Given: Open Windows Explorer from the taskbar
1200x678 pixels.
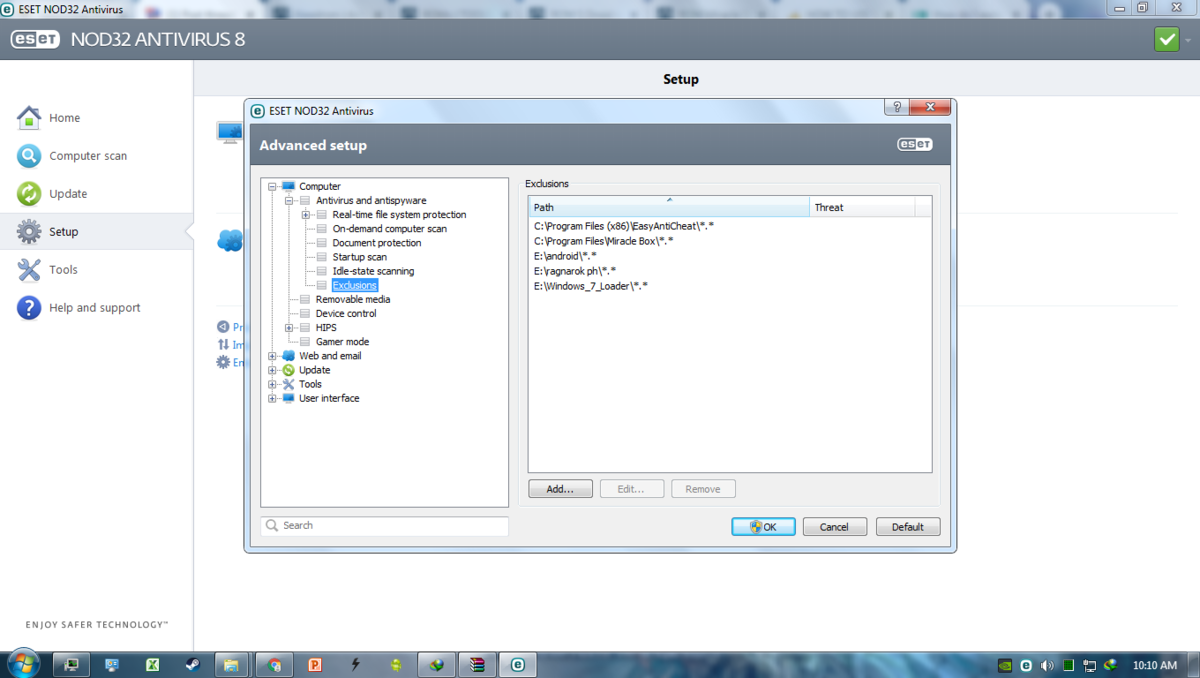Looking at the screenshot, I should pos(231,664).
